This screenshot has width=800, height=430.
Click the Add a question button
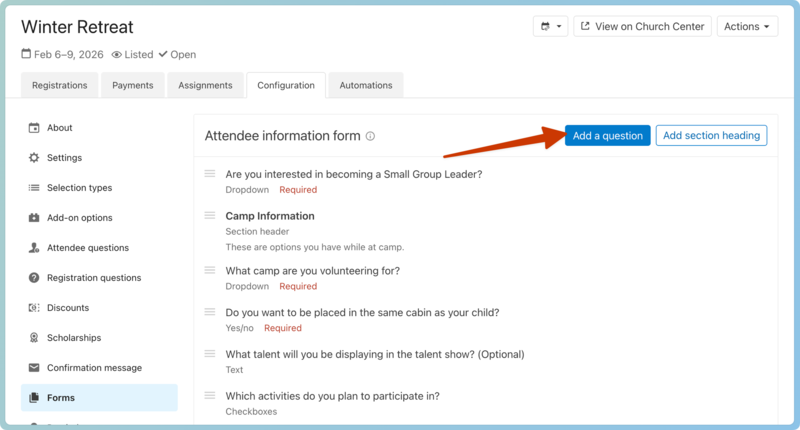click(607, 136)
